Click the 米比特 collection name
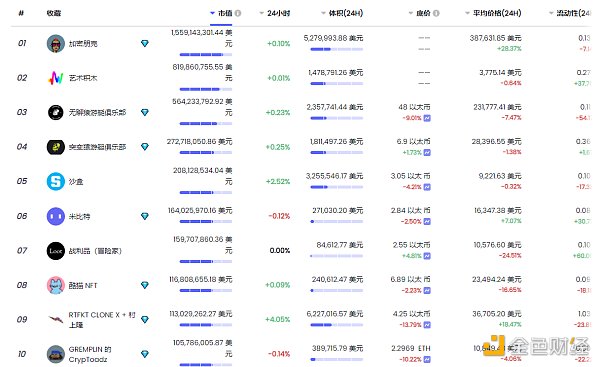The width and height of the screenshot is (600, 367). 79,217
